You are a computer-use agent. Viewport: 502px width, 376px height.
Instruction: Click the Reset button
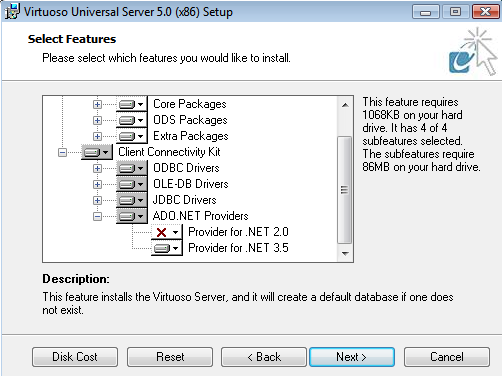(x=170, y=357)
